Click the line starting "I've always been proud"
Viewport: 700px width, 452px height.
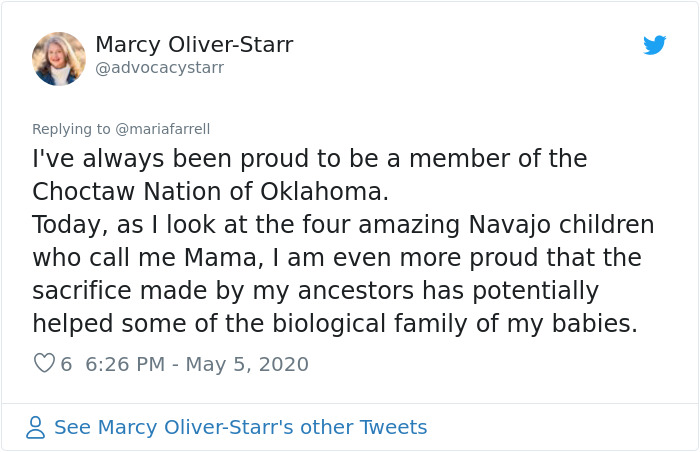coord(309,159)
